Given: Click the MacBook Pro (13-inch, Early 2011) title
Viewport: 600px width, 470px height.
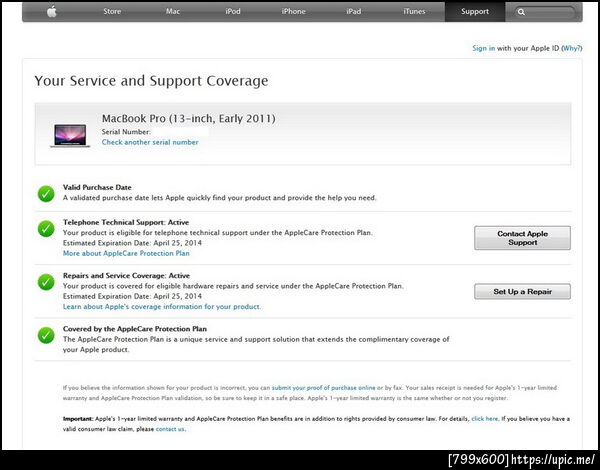Looking at the screenshot, I should point(189,118).
